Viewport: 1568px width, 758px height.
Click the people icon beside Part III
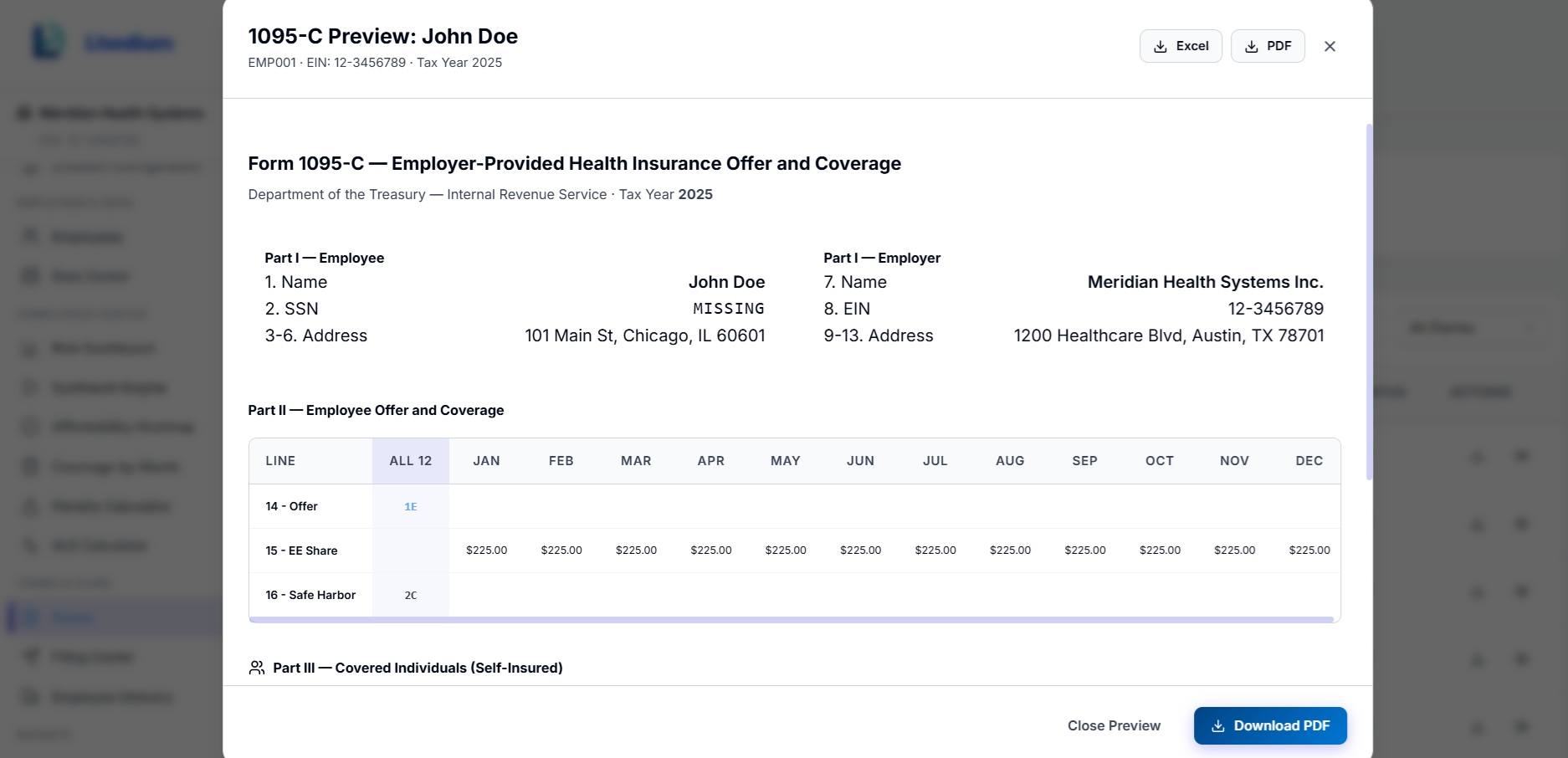[x=257, y=668]
